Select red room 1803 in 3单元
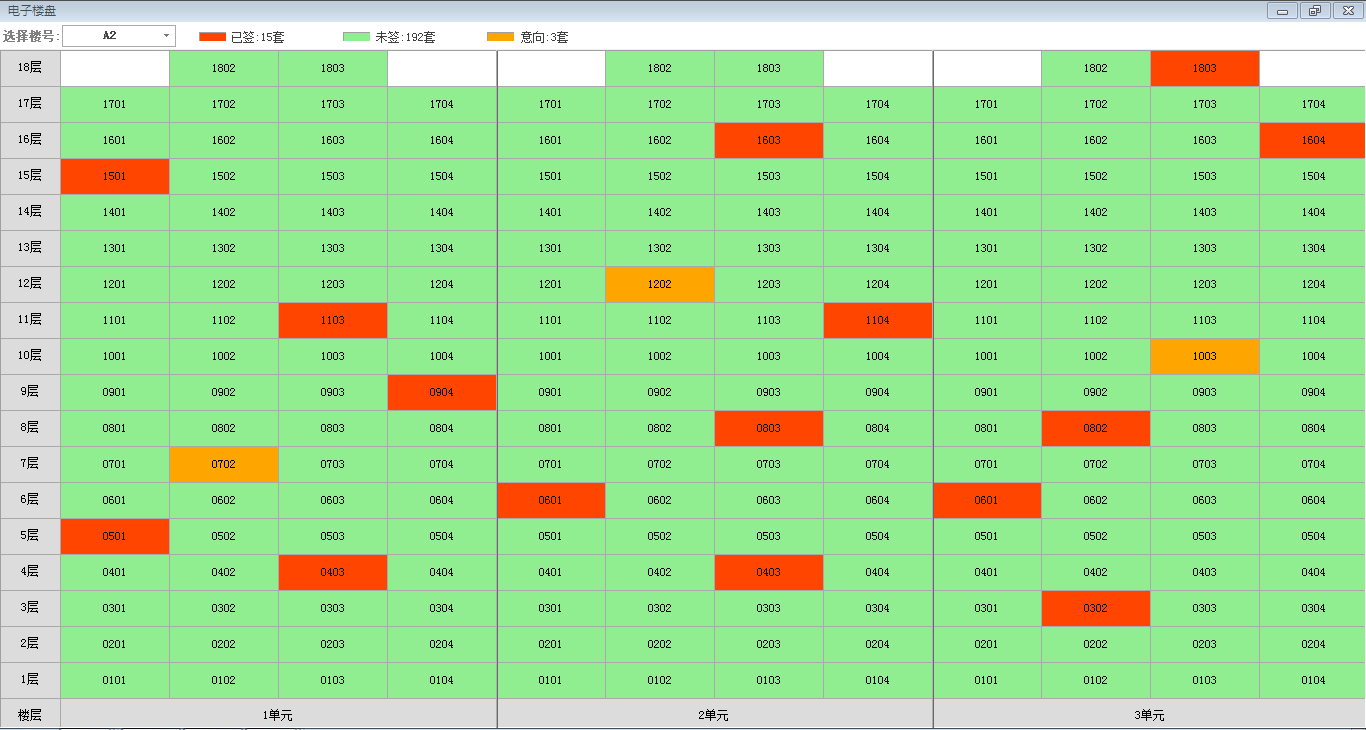 pos(1204,68)
